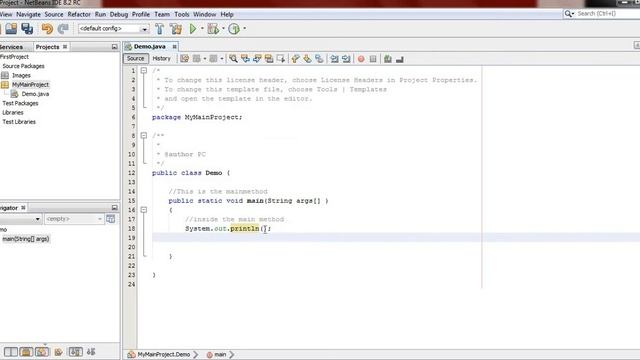Open Run Project dropdown arrow
The height and width of the screenshot is (360, 640).
202,29
